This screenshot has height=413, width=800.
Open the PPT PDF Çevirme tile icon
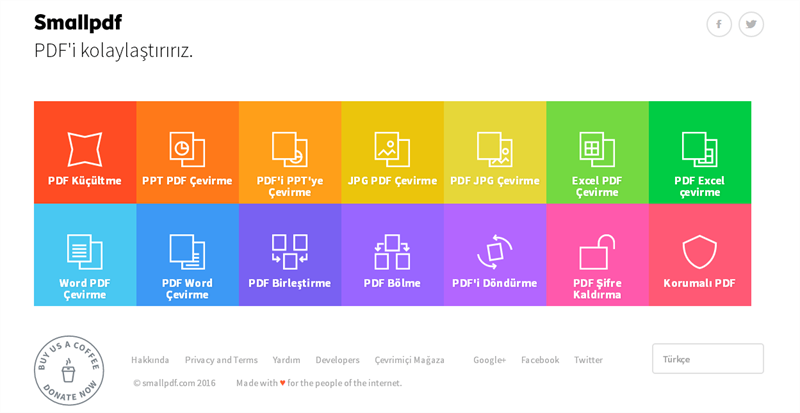187,149
